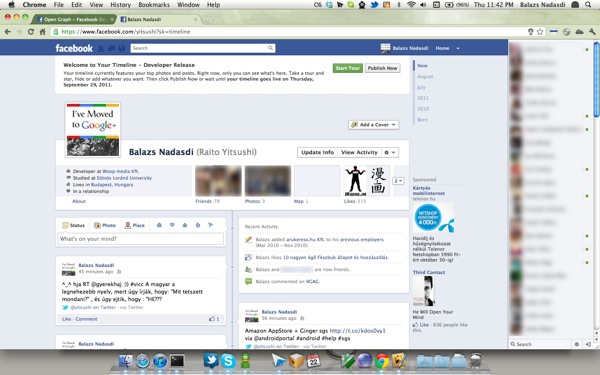Open the messages icon in Facebook header
Viewport: 600px width, 375px height.
(111, 49)
